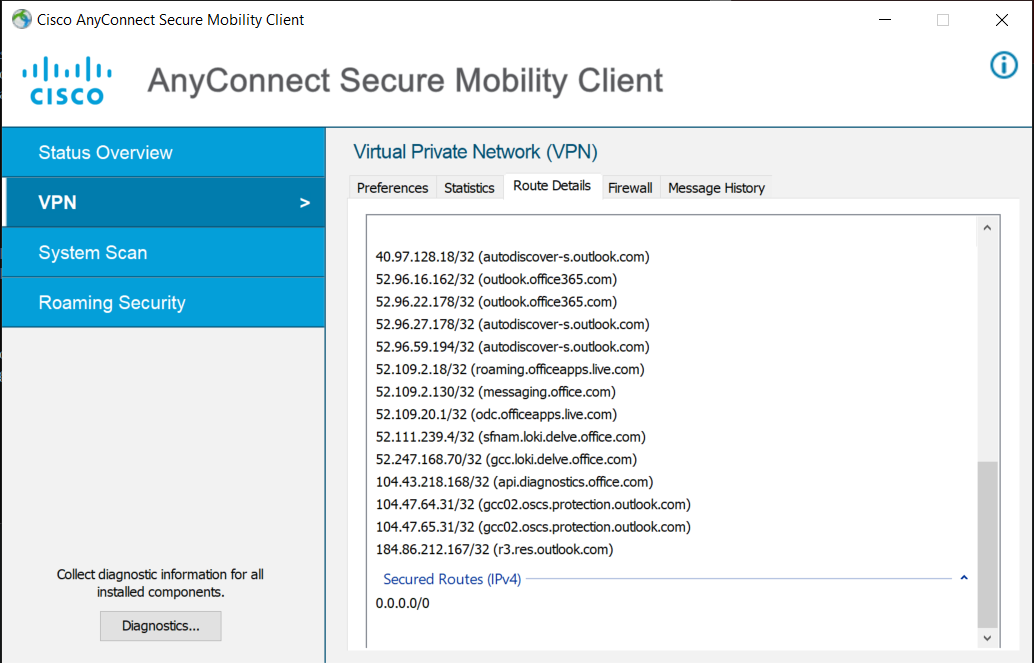Select the 0.0.0.0/0 secured route
This screenshot has width=1034, height=663.
[402, 603]
